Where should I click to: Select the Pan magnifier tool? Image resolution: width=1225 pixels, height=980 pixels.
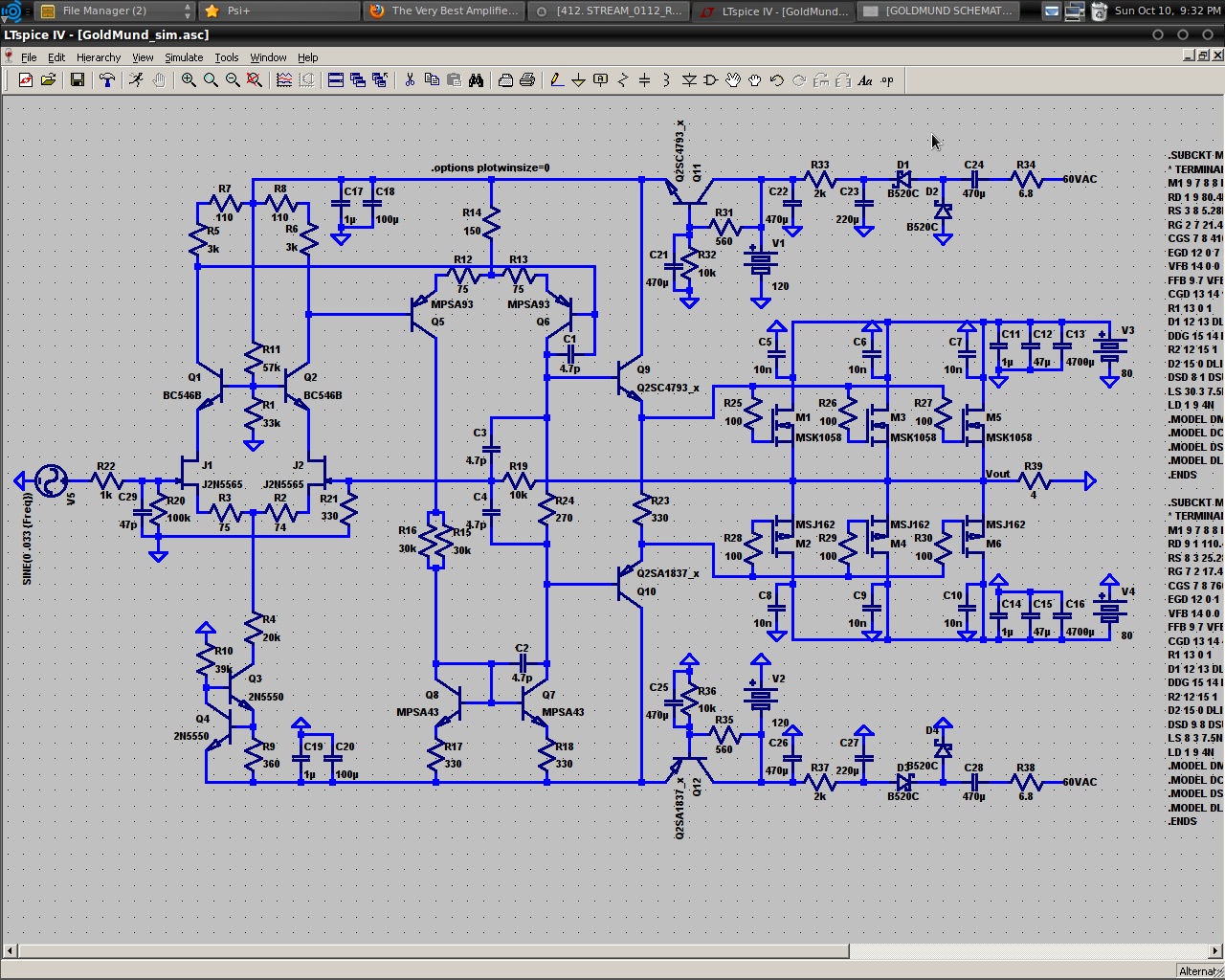click(x=211, y=80)
